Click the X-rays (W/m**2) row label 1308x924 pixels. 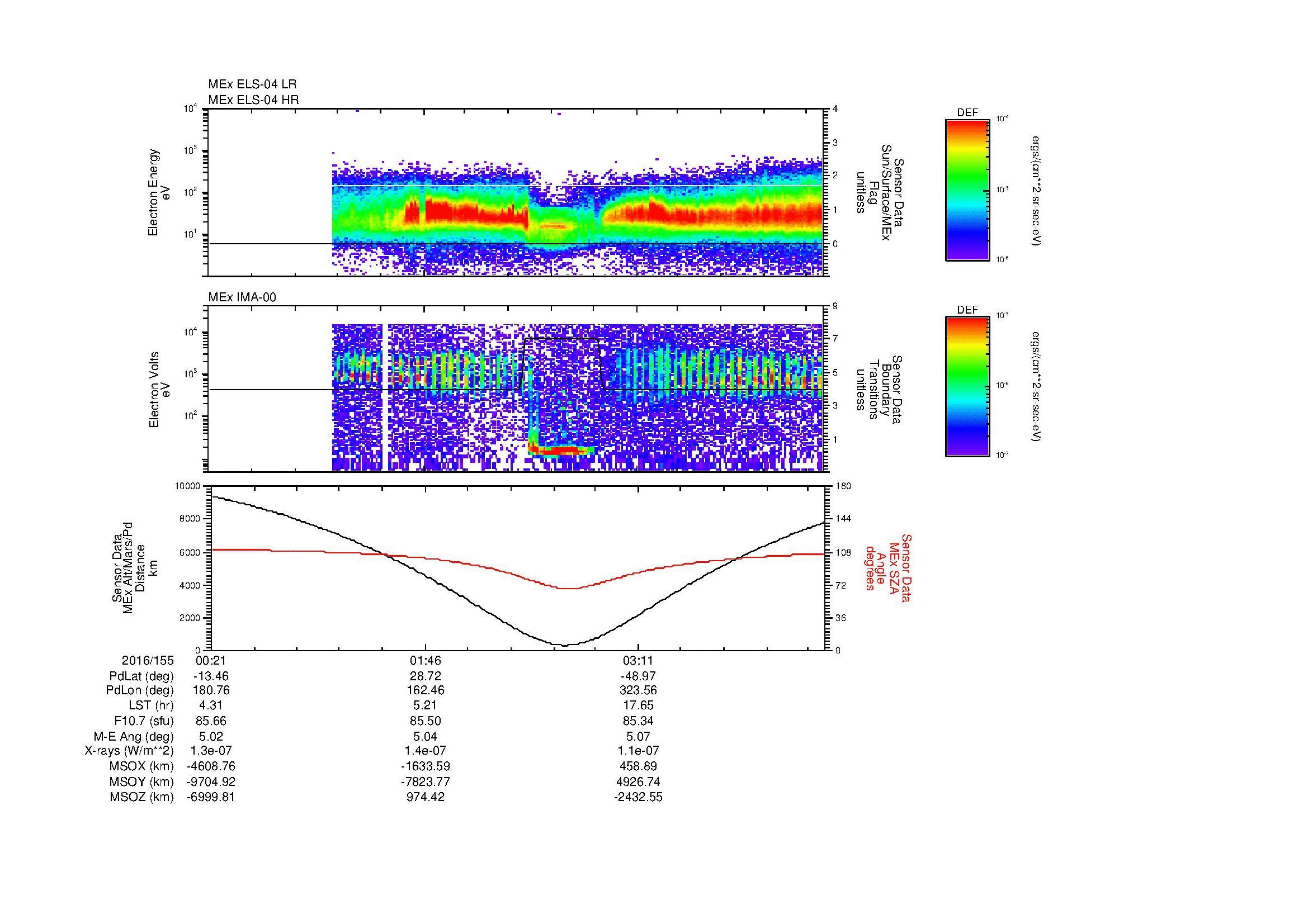click(x=129, y=751)
